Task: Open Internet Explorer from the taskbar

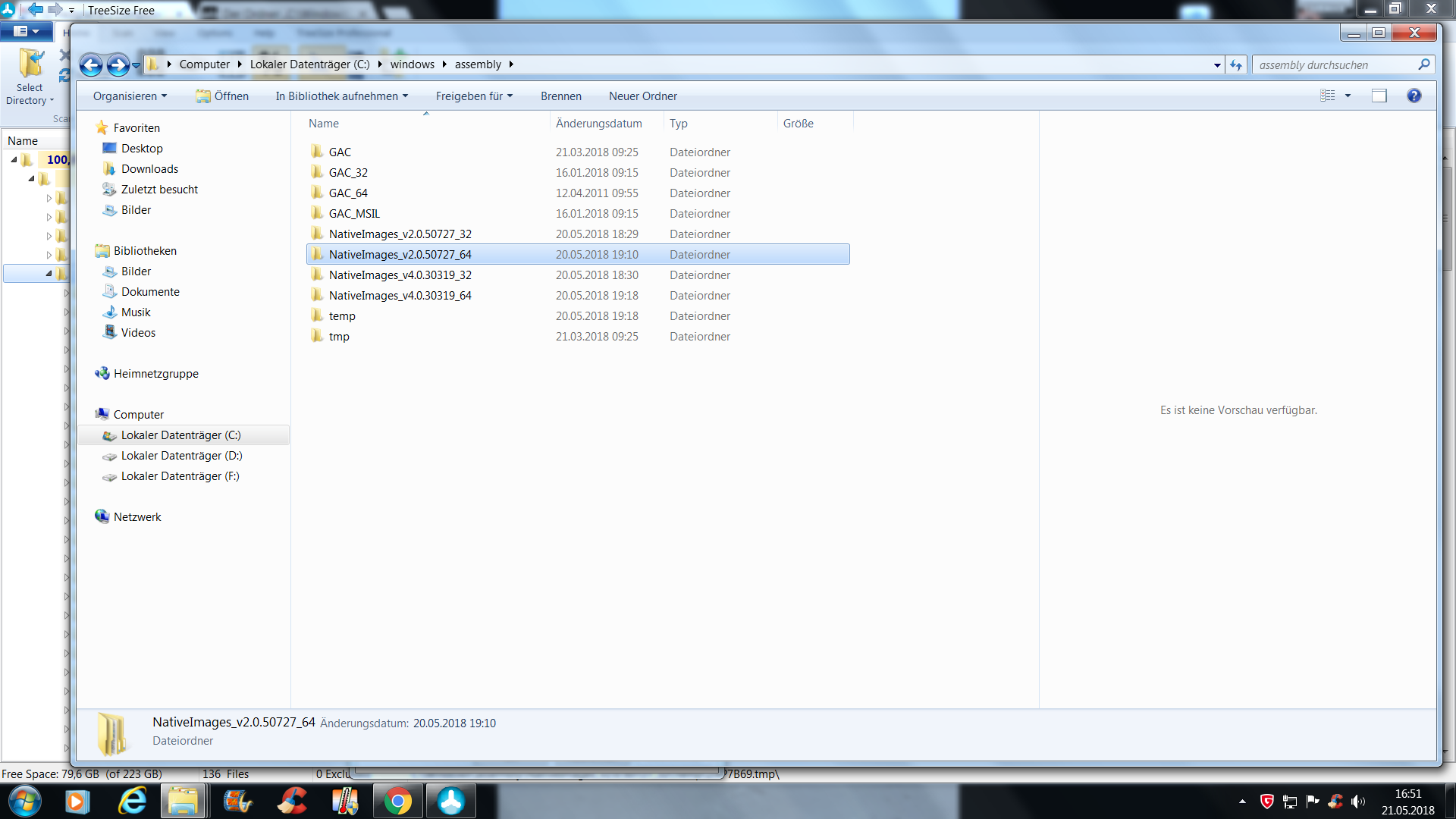Action: [x=133, y=801]
